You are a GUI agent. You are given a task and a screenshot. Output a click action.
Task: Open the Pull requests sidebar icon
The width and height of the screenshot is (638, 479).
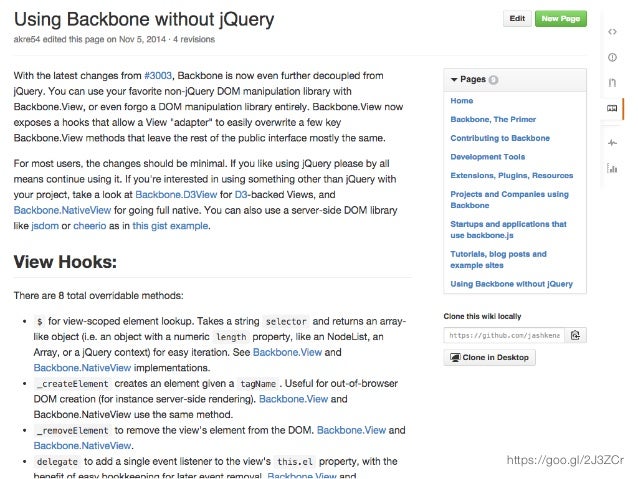(x=612, y=81)
